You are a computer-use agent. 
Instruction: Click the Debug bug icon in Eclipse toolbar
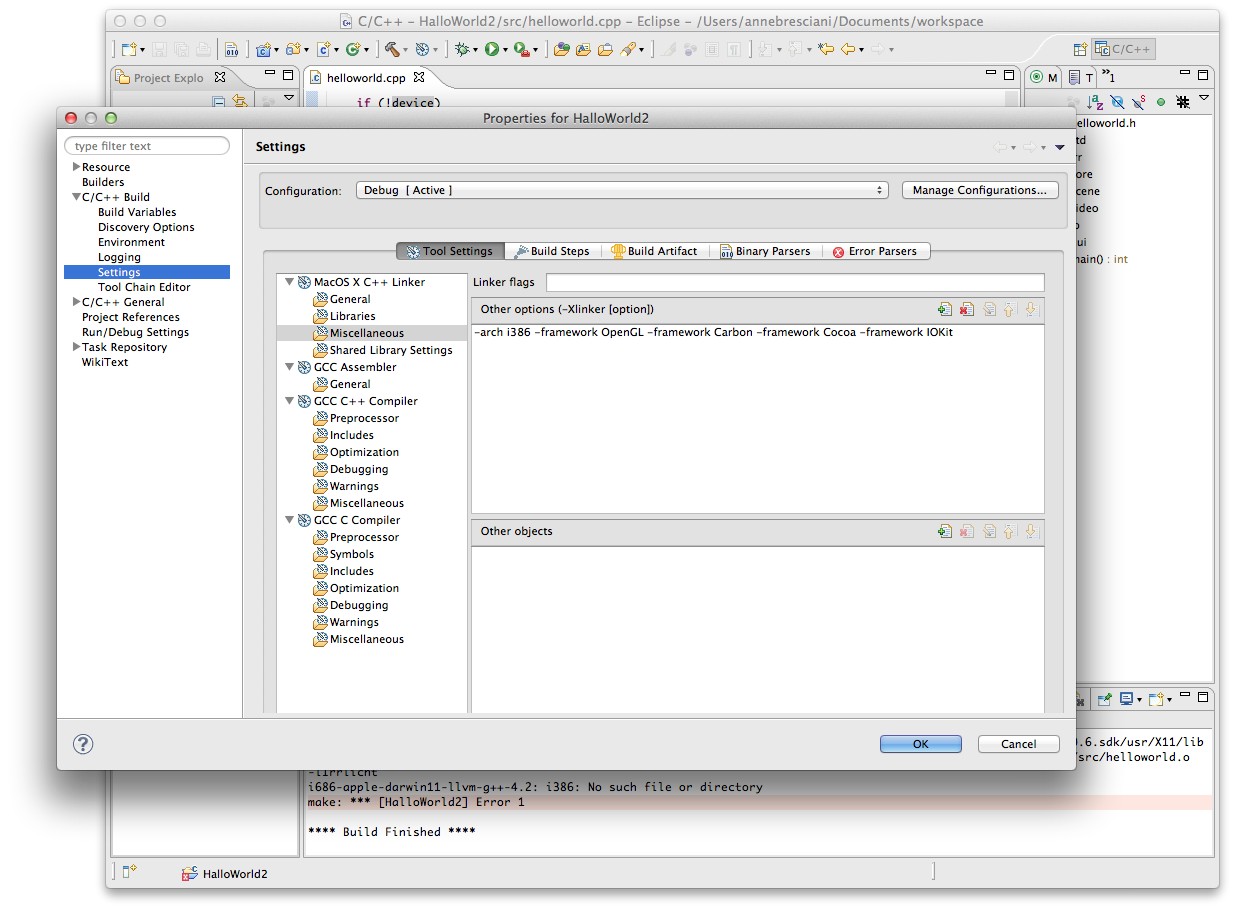pos(461,48)
